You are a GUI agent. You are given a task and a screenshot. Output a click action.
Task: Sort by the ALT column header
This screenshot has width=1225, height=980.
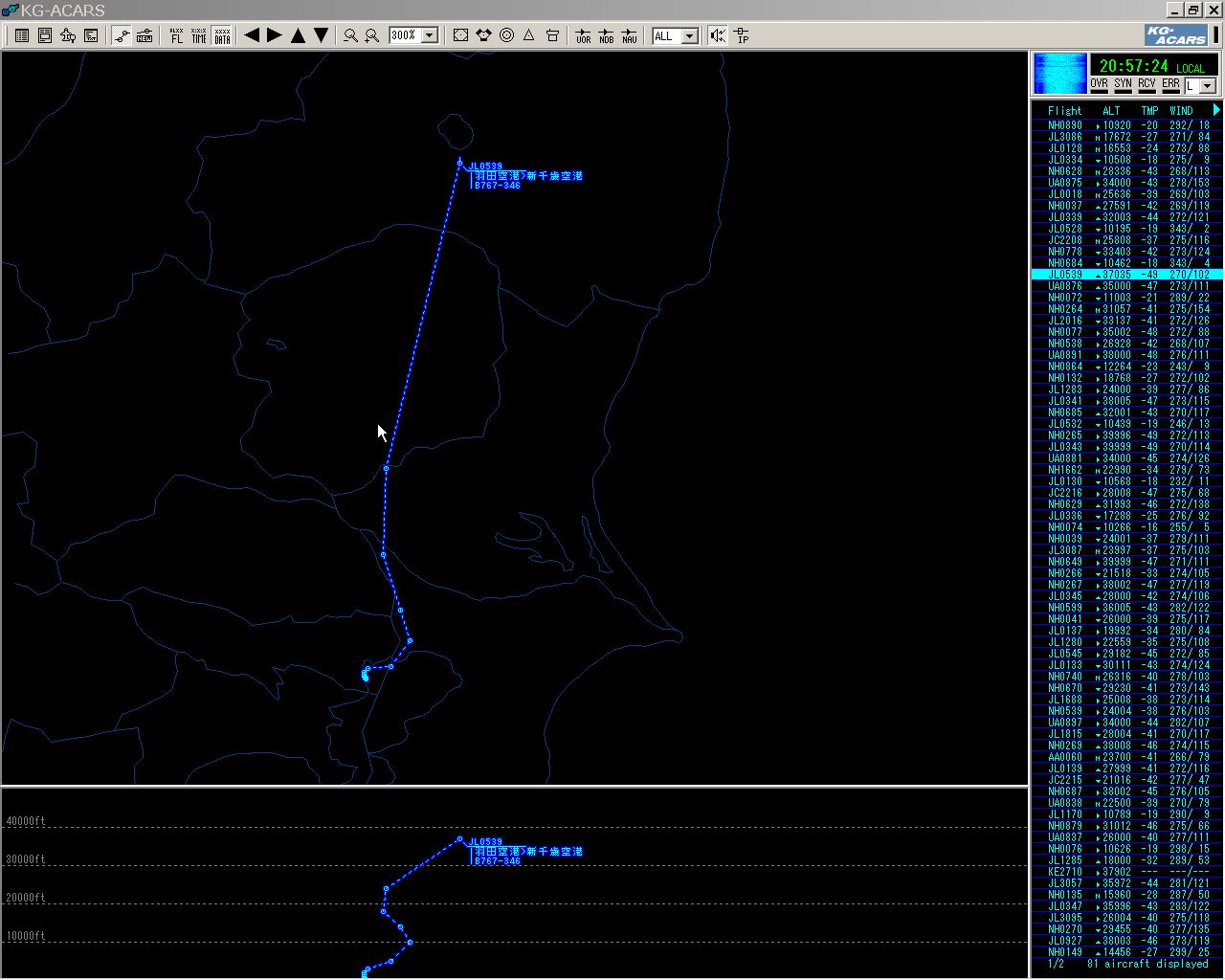coord(1111,110)
